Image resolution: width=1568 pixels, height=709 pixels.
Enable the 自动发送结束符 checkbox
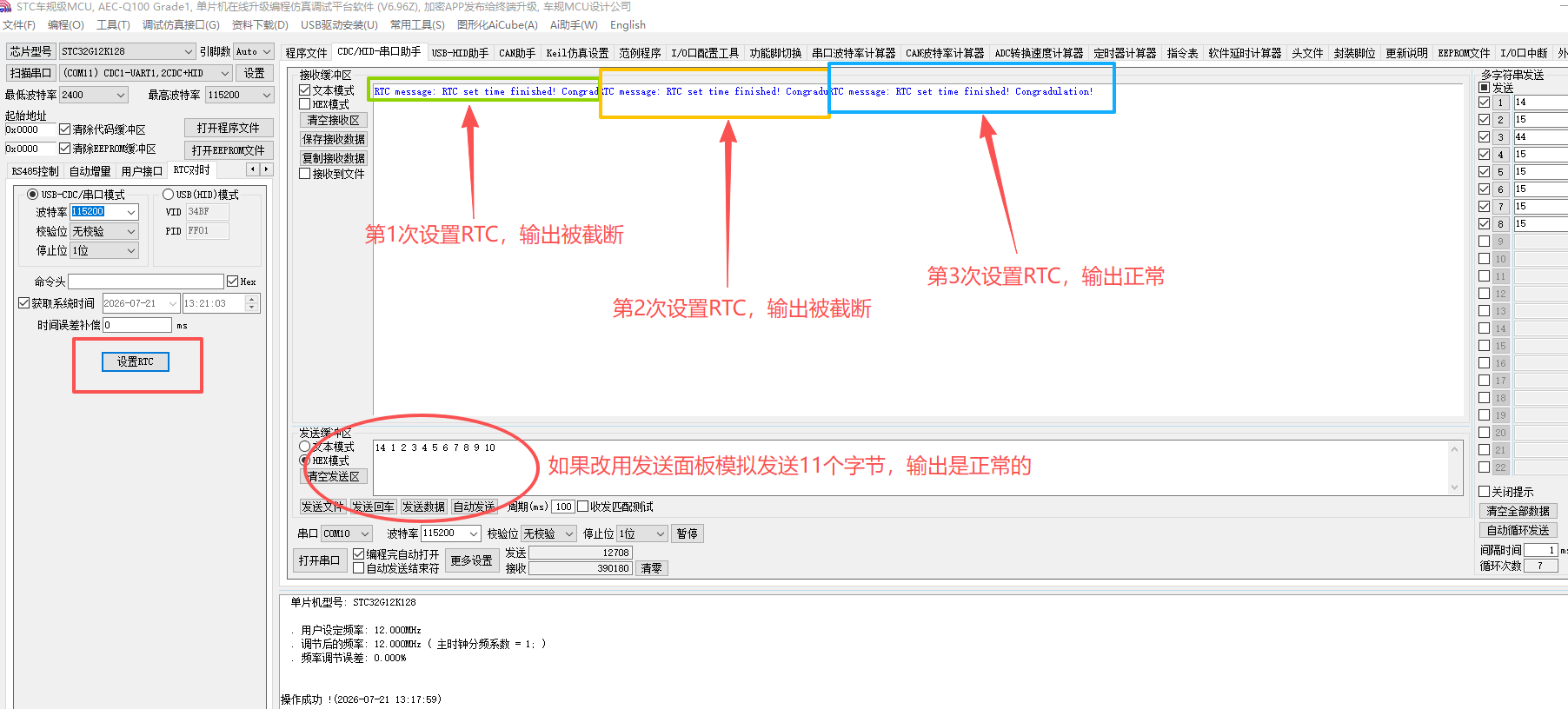tap(359, 568)
